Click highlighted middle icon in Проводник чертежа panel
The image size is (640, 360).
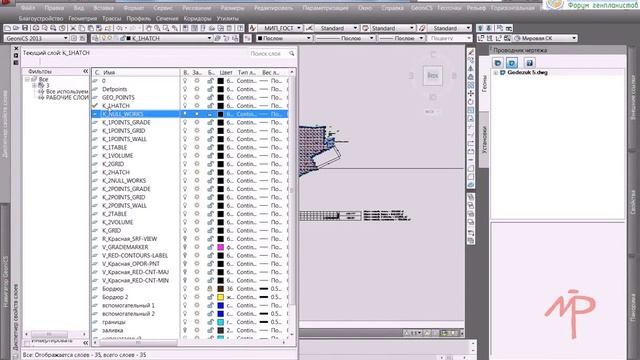512,63
